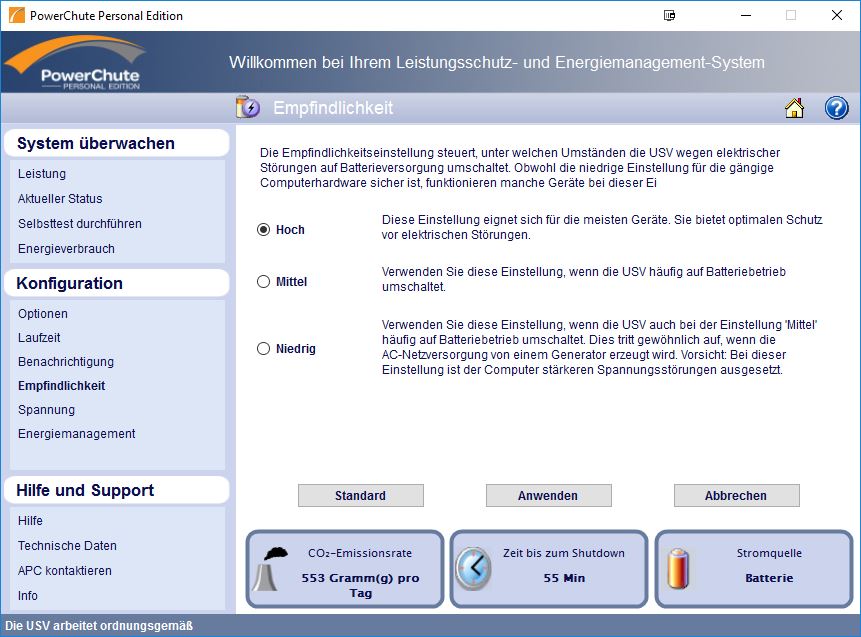Viewport: 861px width, 637px height.
Task: Open Selbsttest durchführen in sidebar
Action: pos(80,224)
